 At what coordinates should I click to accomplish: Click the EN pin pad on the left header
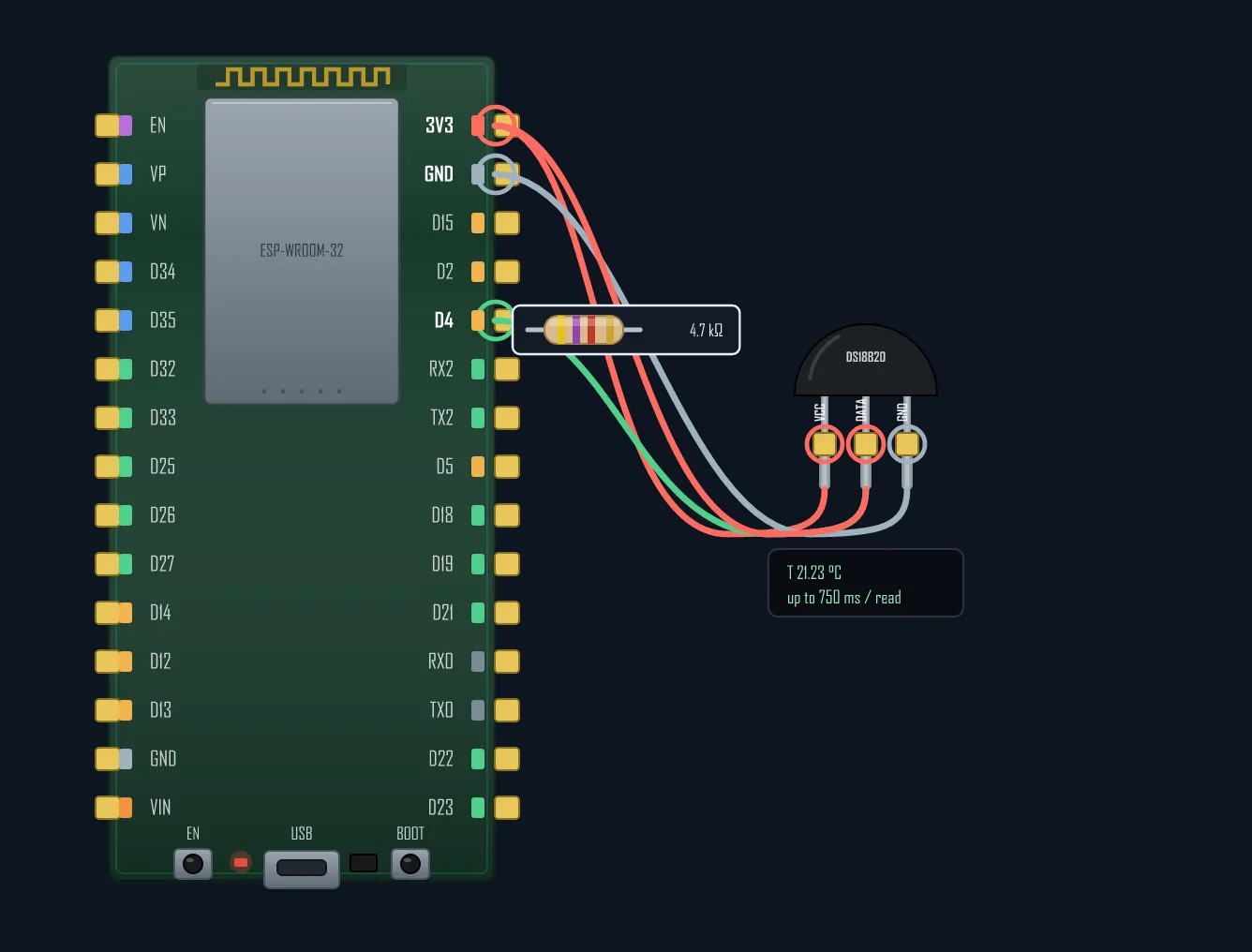tap(108, 126)
